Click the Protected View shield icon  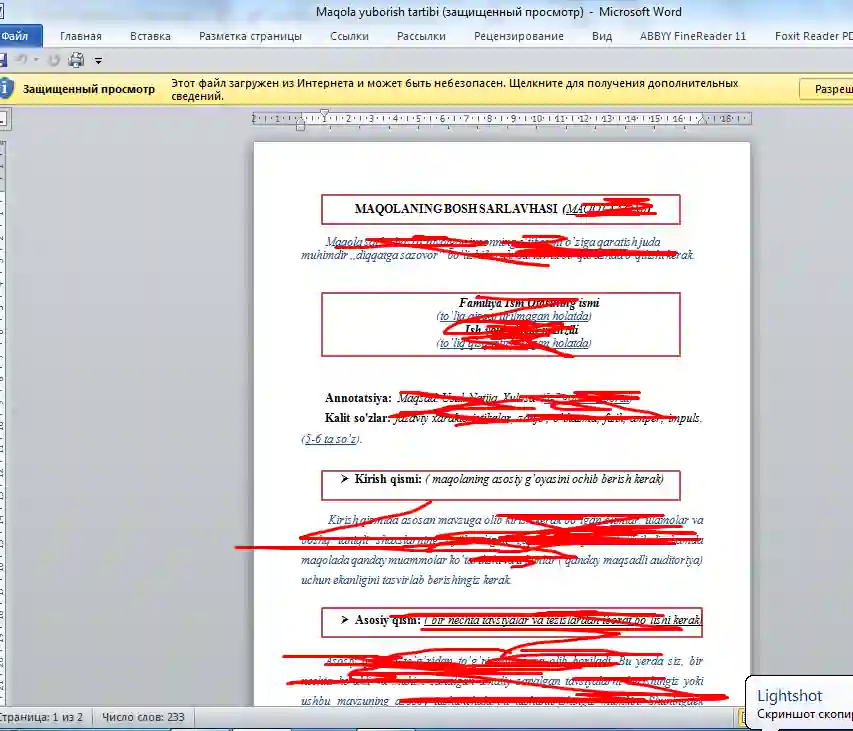click(x=5, y=88)
